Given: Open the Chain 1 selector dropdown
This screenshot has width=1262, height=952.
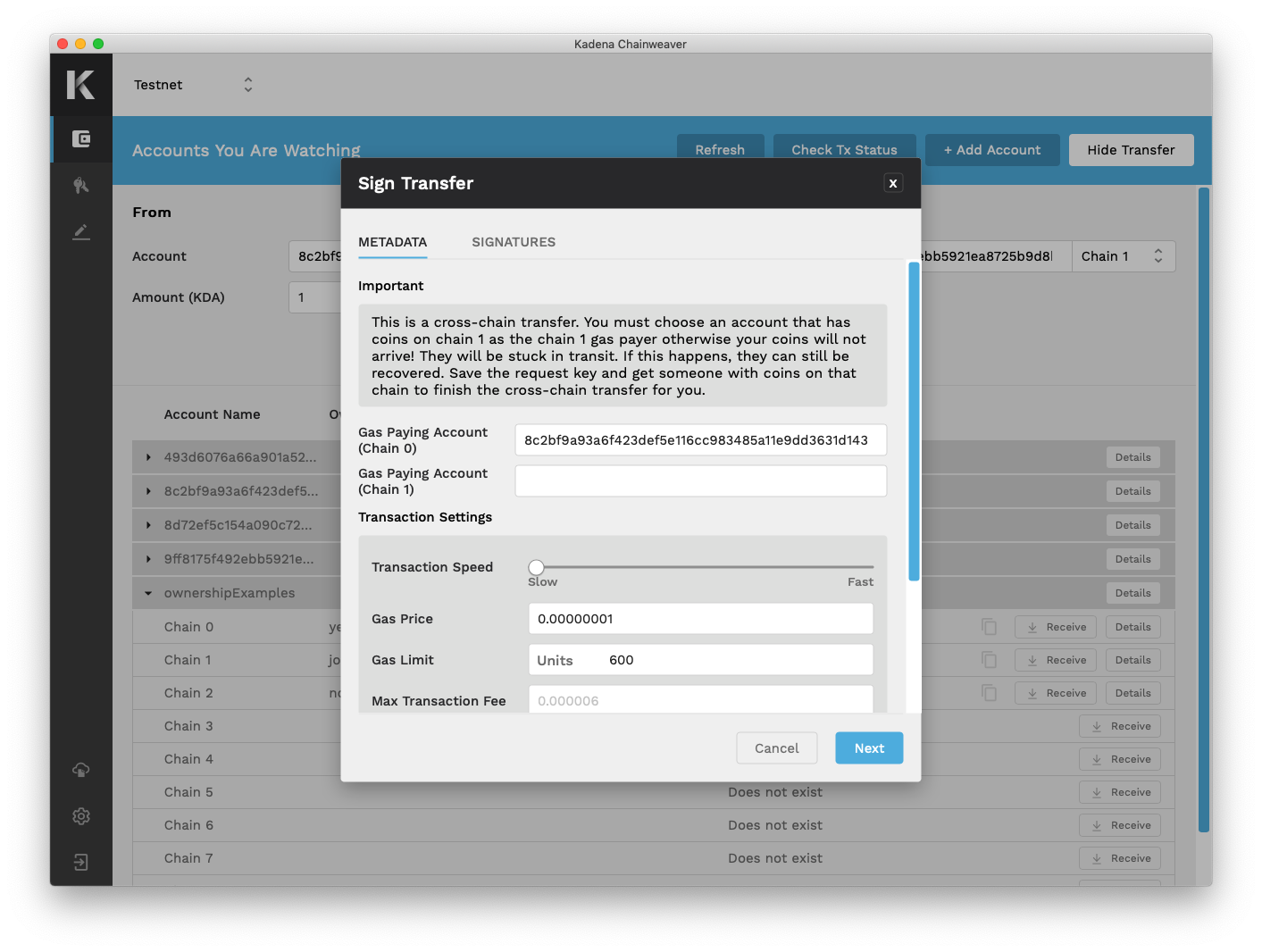Looking at the screenshot, I should [x=1122, y=256].
